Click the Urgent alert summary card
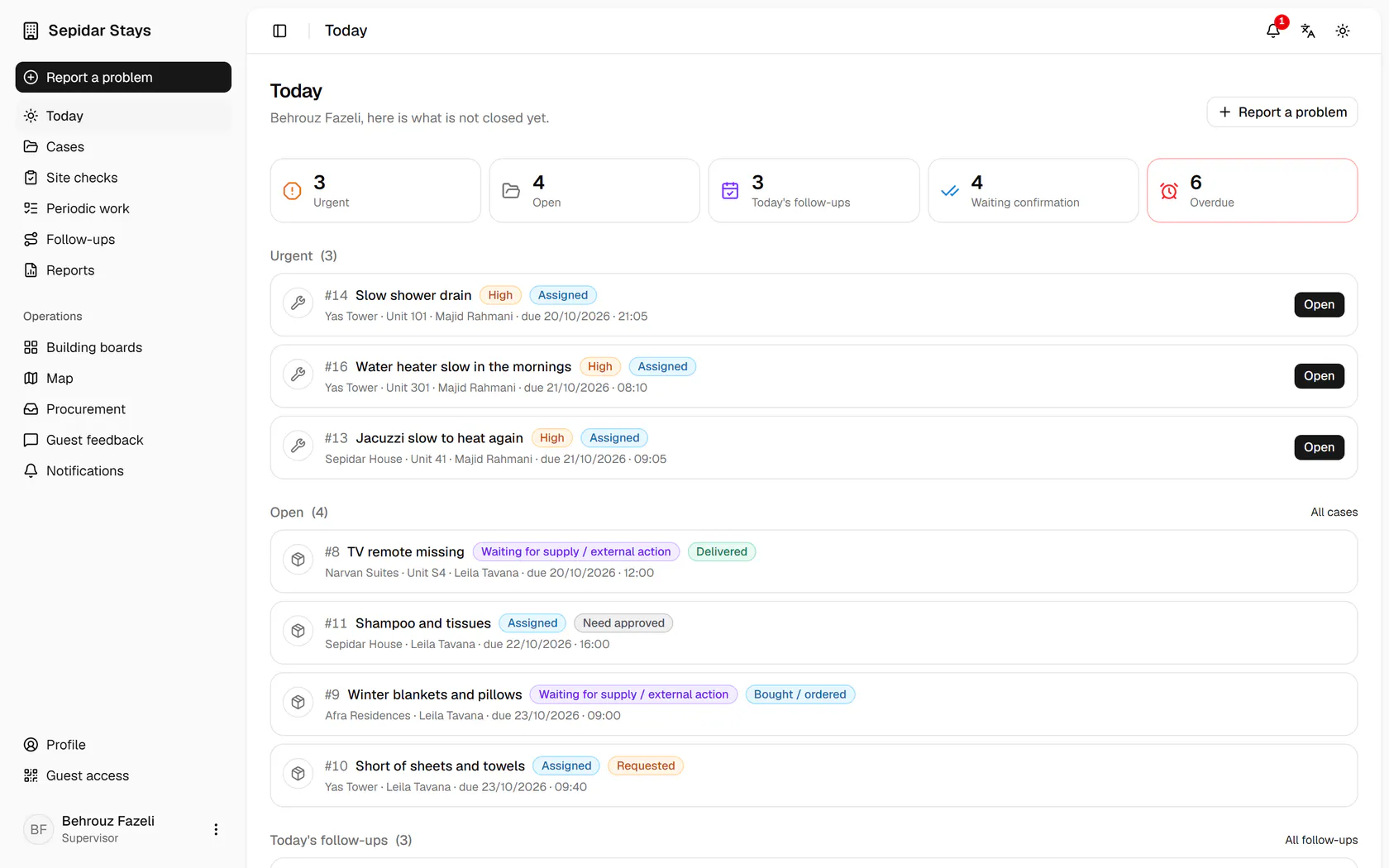Screen dimensions: 1389x868 tap(375, 190)
